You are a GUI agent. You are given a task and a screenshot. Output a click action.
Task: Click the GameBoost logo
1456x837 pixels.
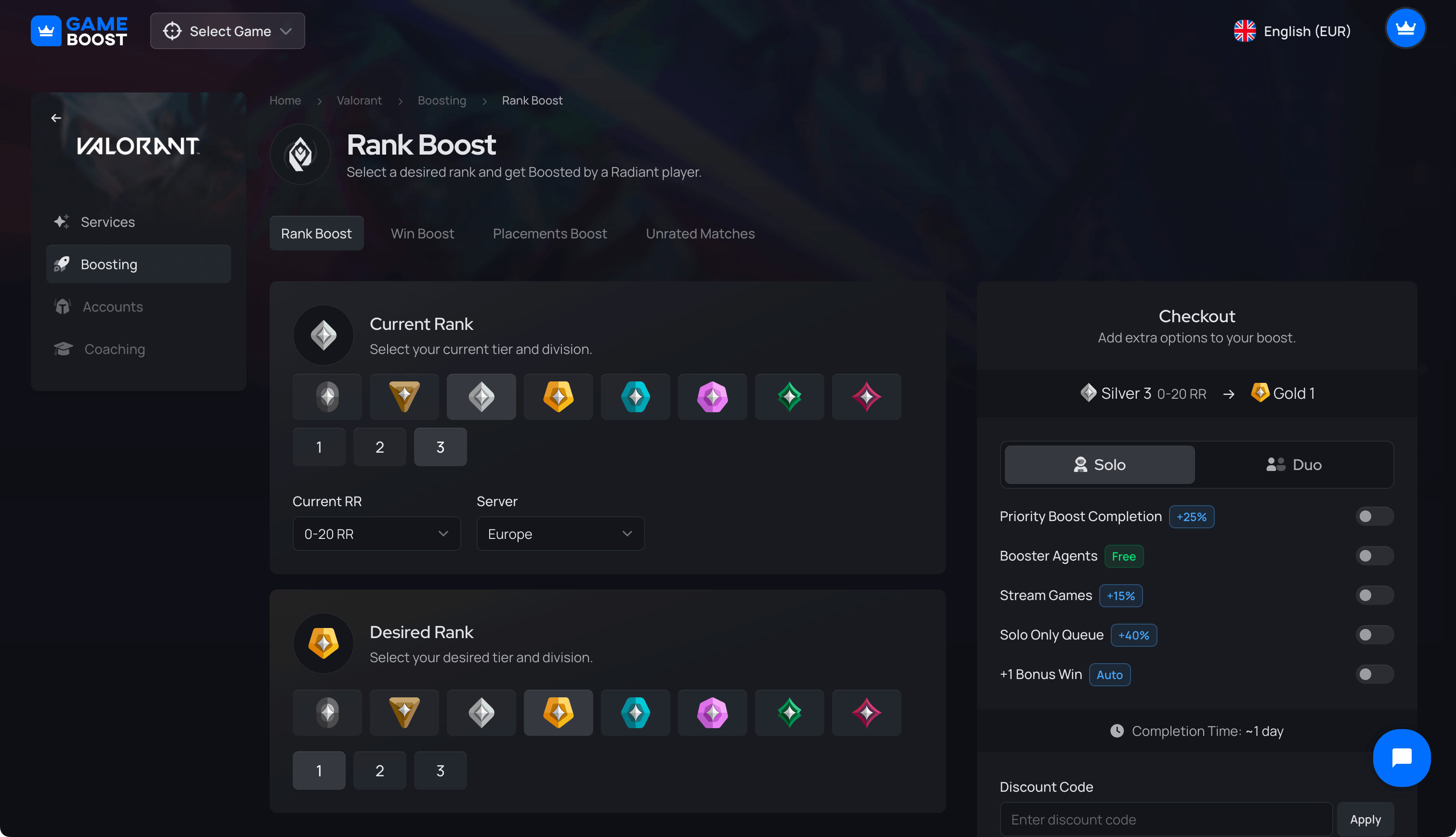click(x=78, y=31)
